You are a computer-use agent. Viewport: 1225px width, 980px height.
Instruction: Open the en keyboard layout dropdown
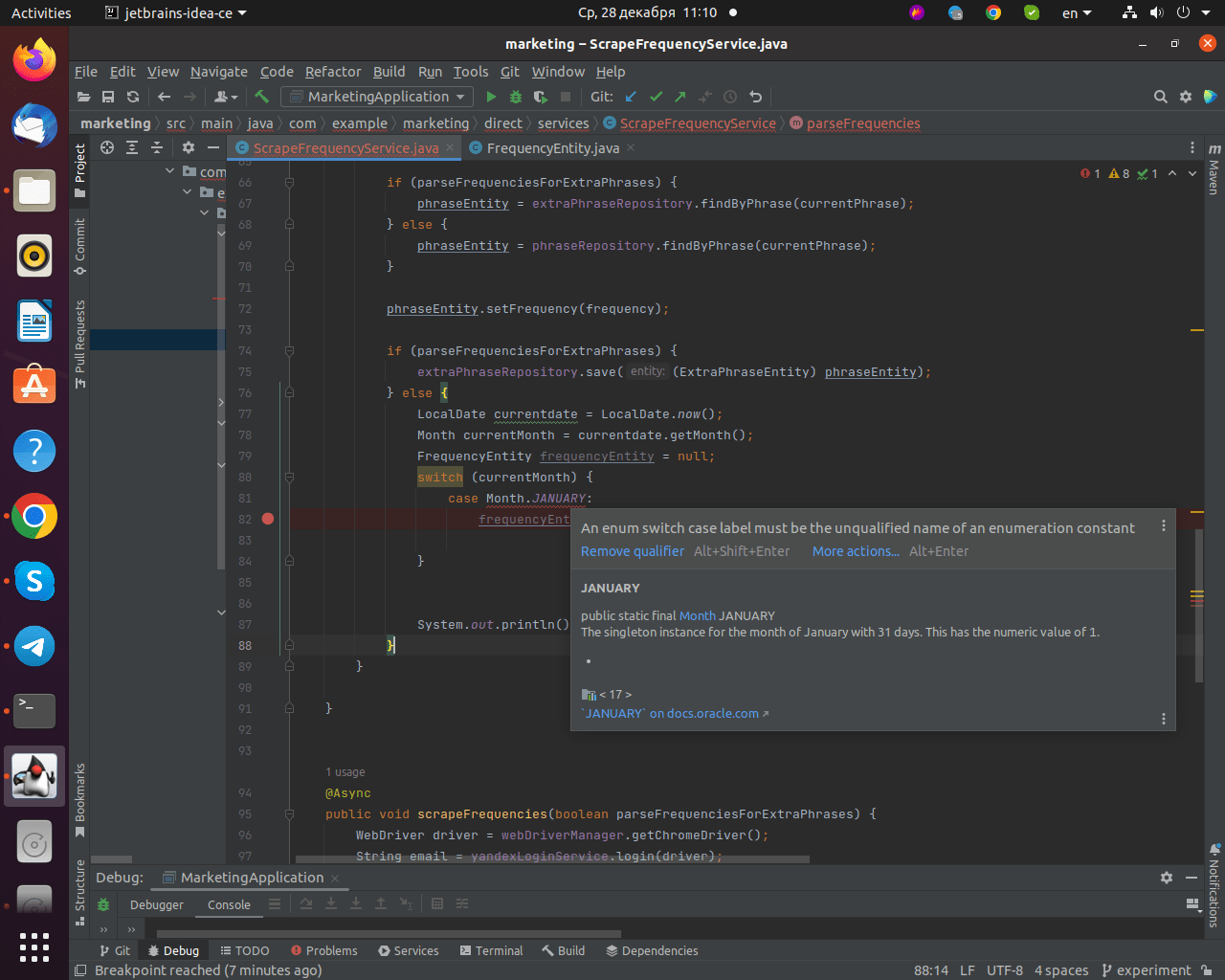coord(1077,12)
